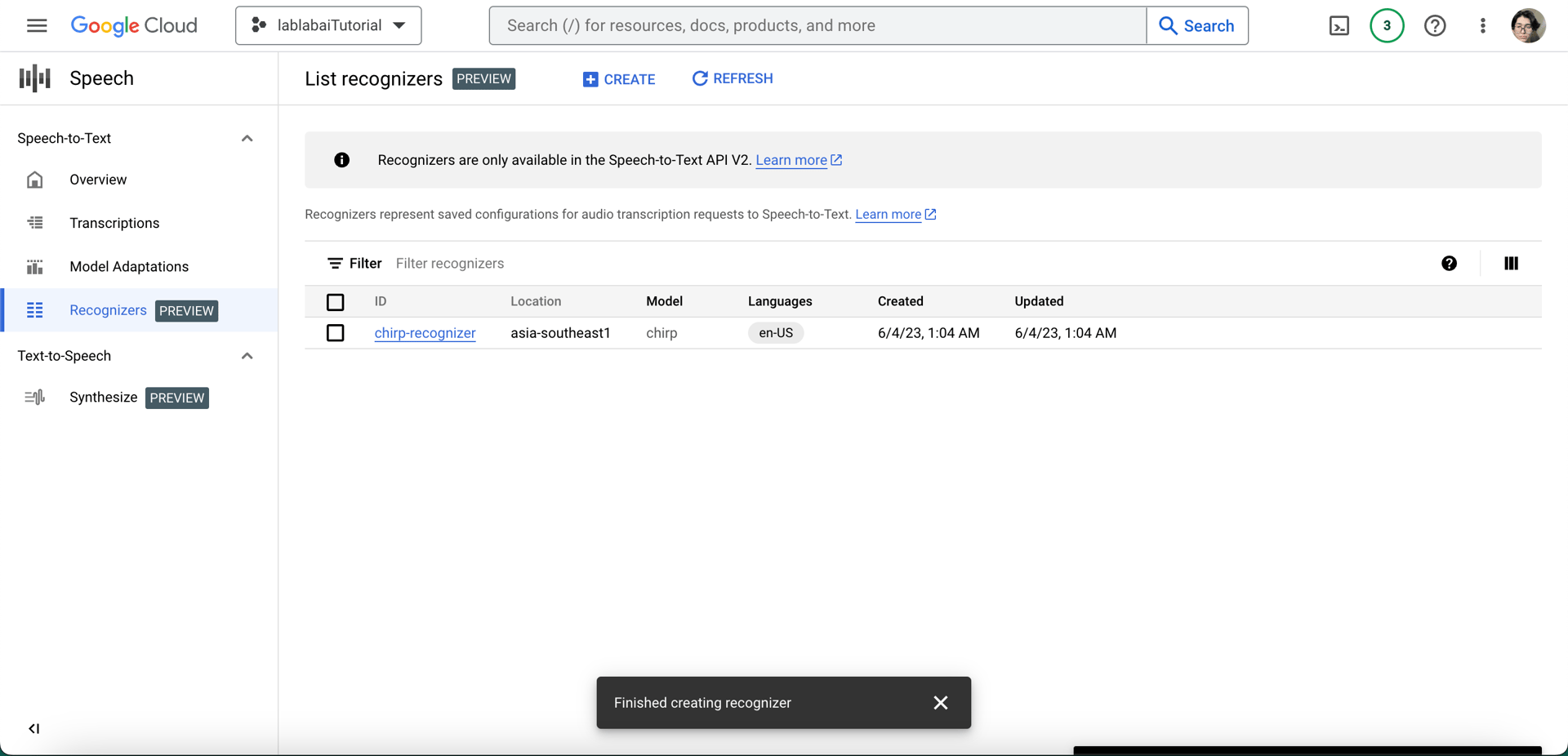Select all recognizers header checkbox
Viewport: 1568px width, 756px height.
[x=335, y=302]
